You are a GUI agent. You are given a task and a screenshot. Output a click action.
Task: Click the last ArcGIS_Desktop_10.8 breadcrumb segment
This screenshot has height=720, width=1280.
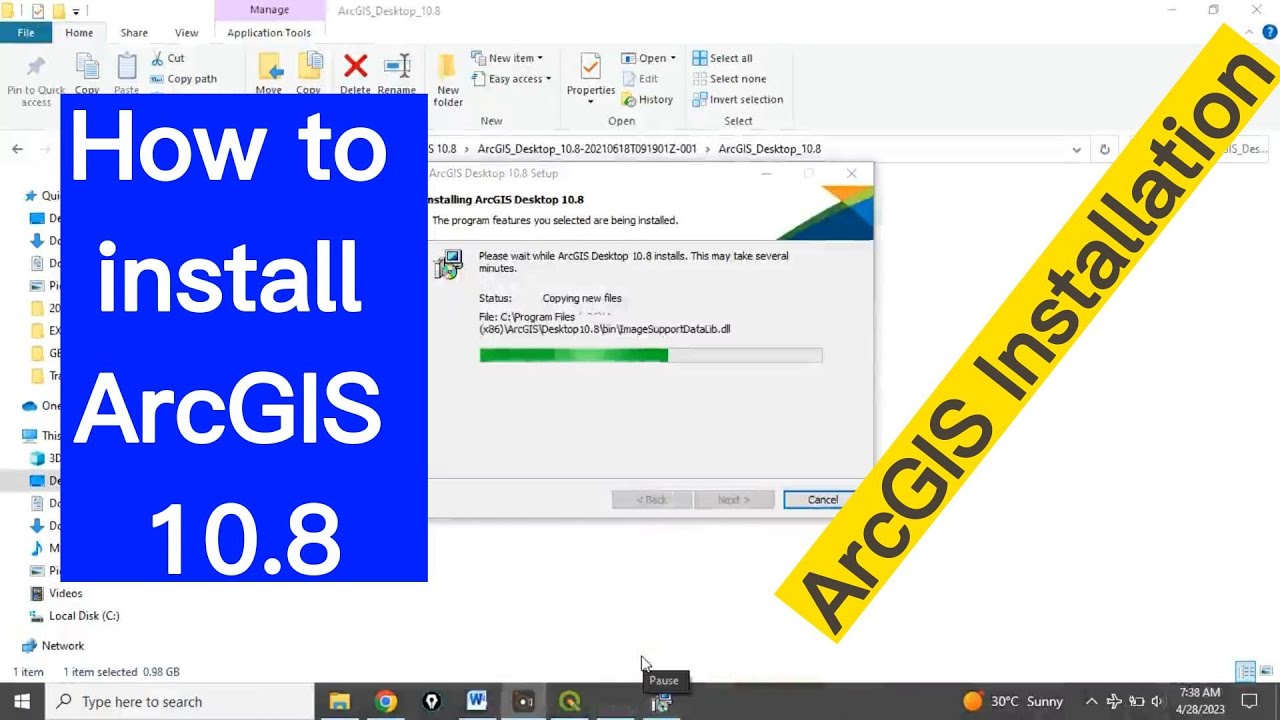pos(769,149)
